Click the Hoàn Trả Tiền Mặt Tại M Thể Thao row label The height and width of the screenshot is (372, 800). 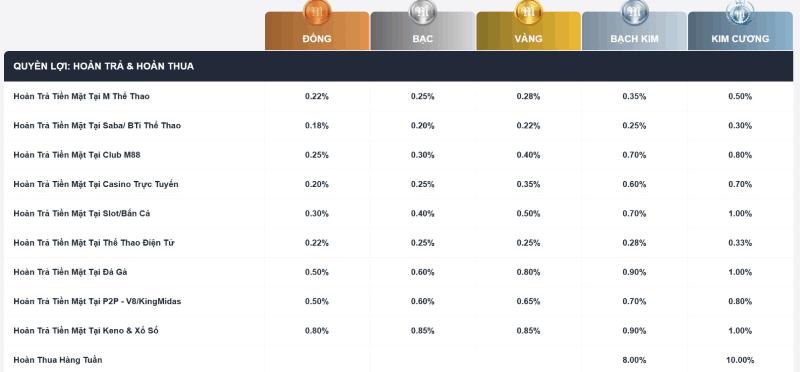tap(81, 96)
